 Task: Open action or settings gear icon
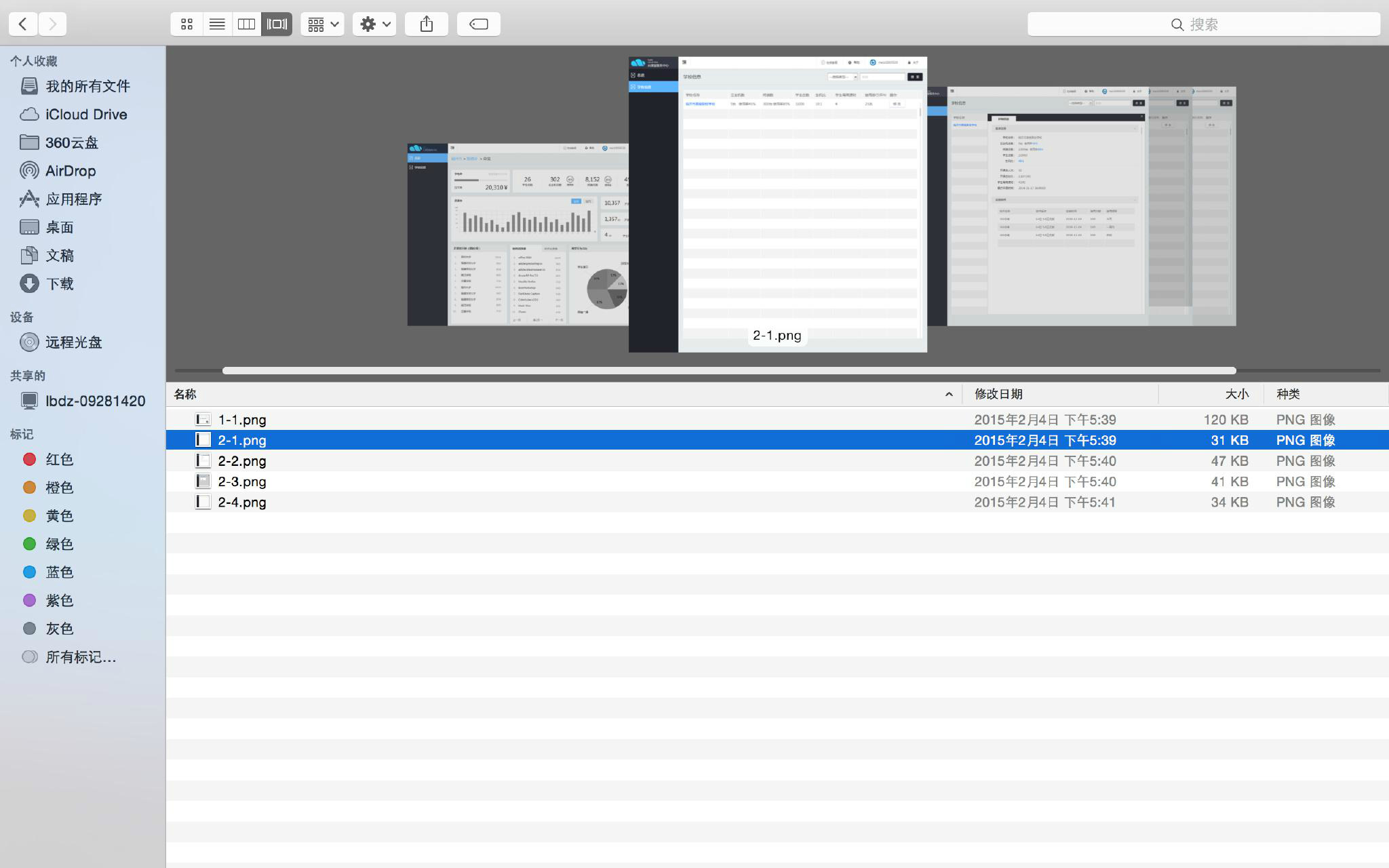pyautogui.click(x=373, y=23)
